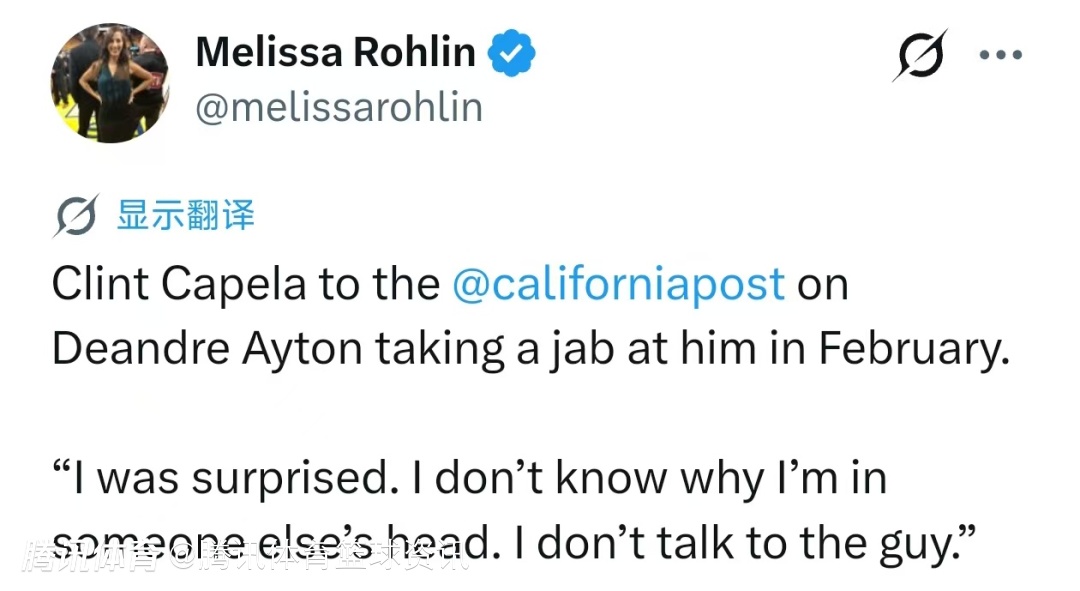This screenshot has width=1080, height=591.
Task: Open Melissa Rohlin's profile avatar
Action: 110,83
